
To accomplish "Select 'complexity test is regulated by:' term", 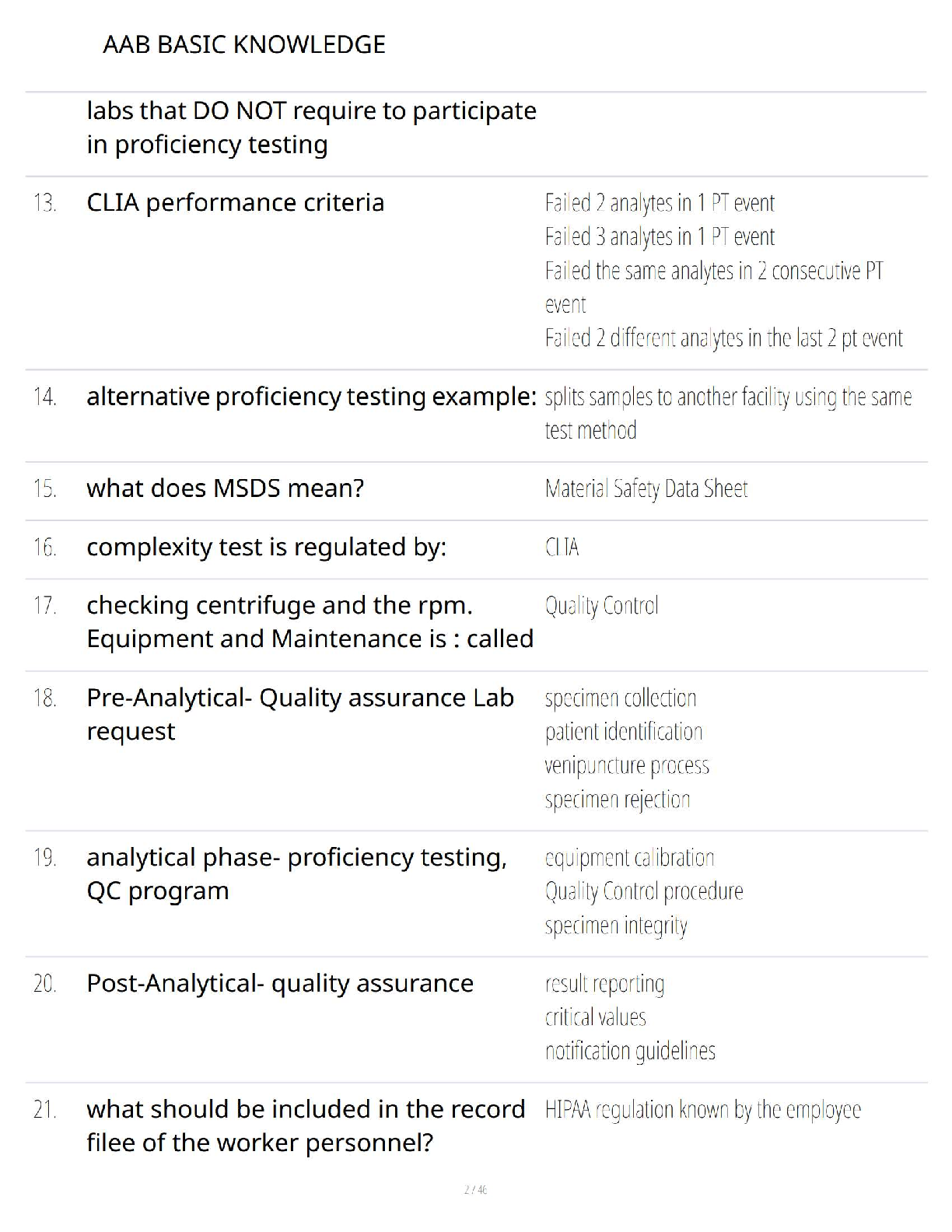I will click(266, 548).
